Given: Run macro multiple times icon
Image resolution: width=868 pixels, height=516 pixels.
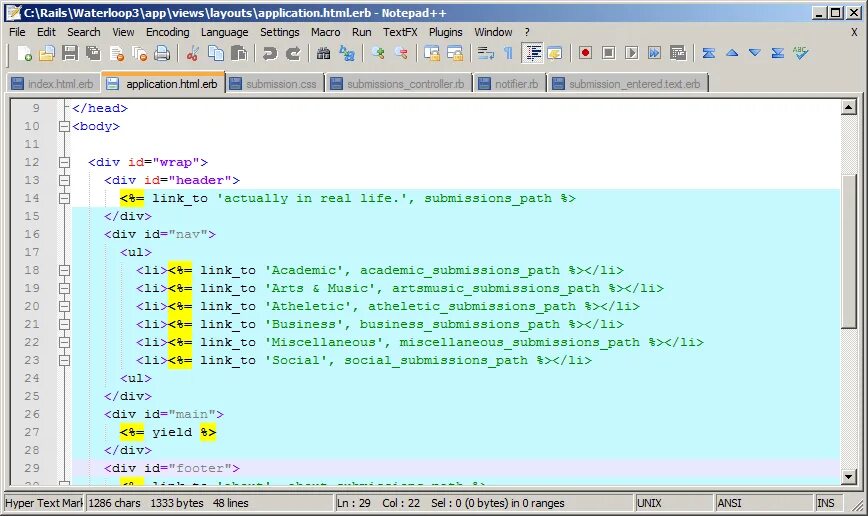Looking at the screenshot, I should (x=654, y=53).
